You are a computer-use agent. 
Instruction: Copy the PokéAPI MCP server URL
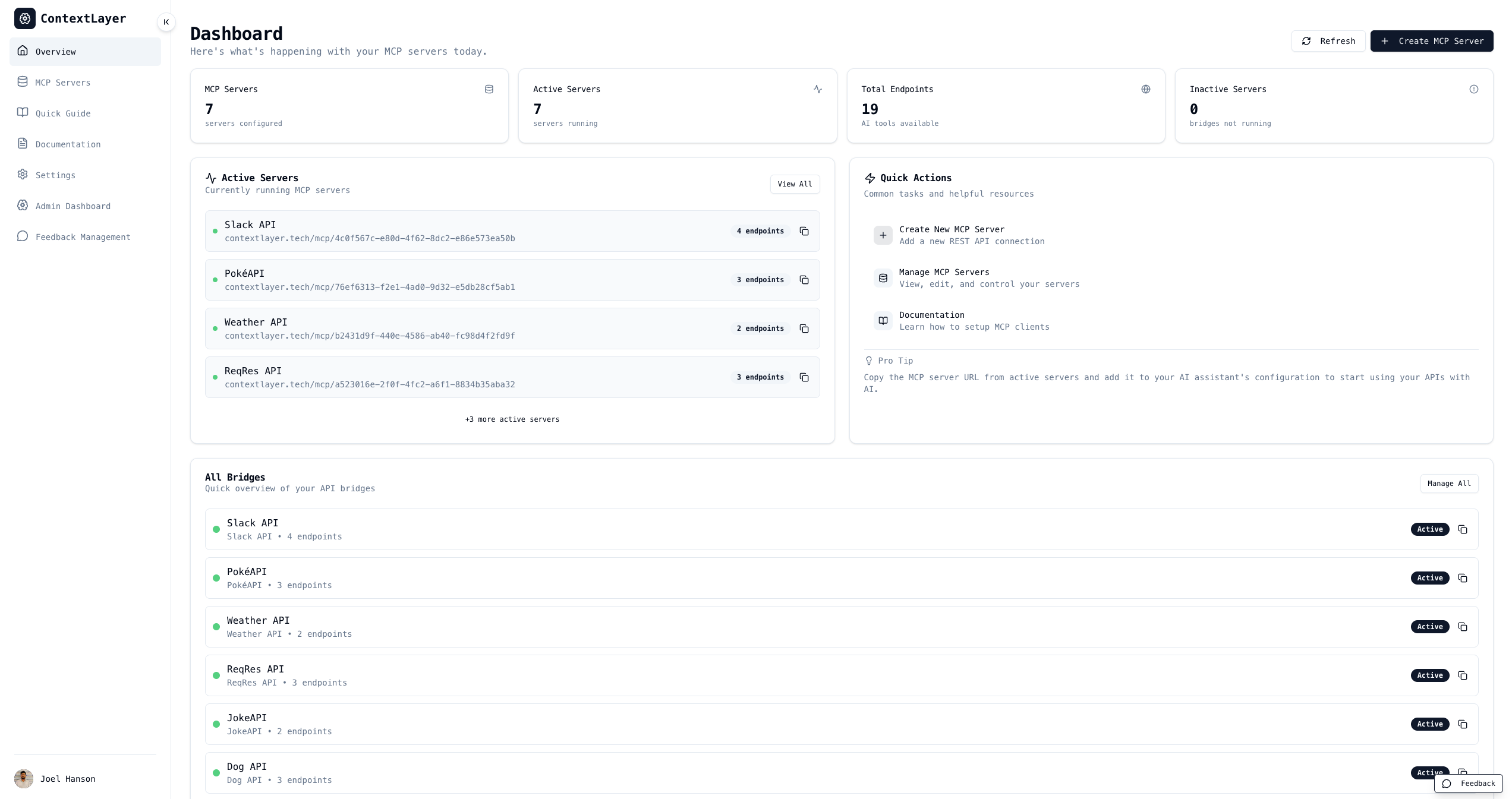tap(804, 280)
